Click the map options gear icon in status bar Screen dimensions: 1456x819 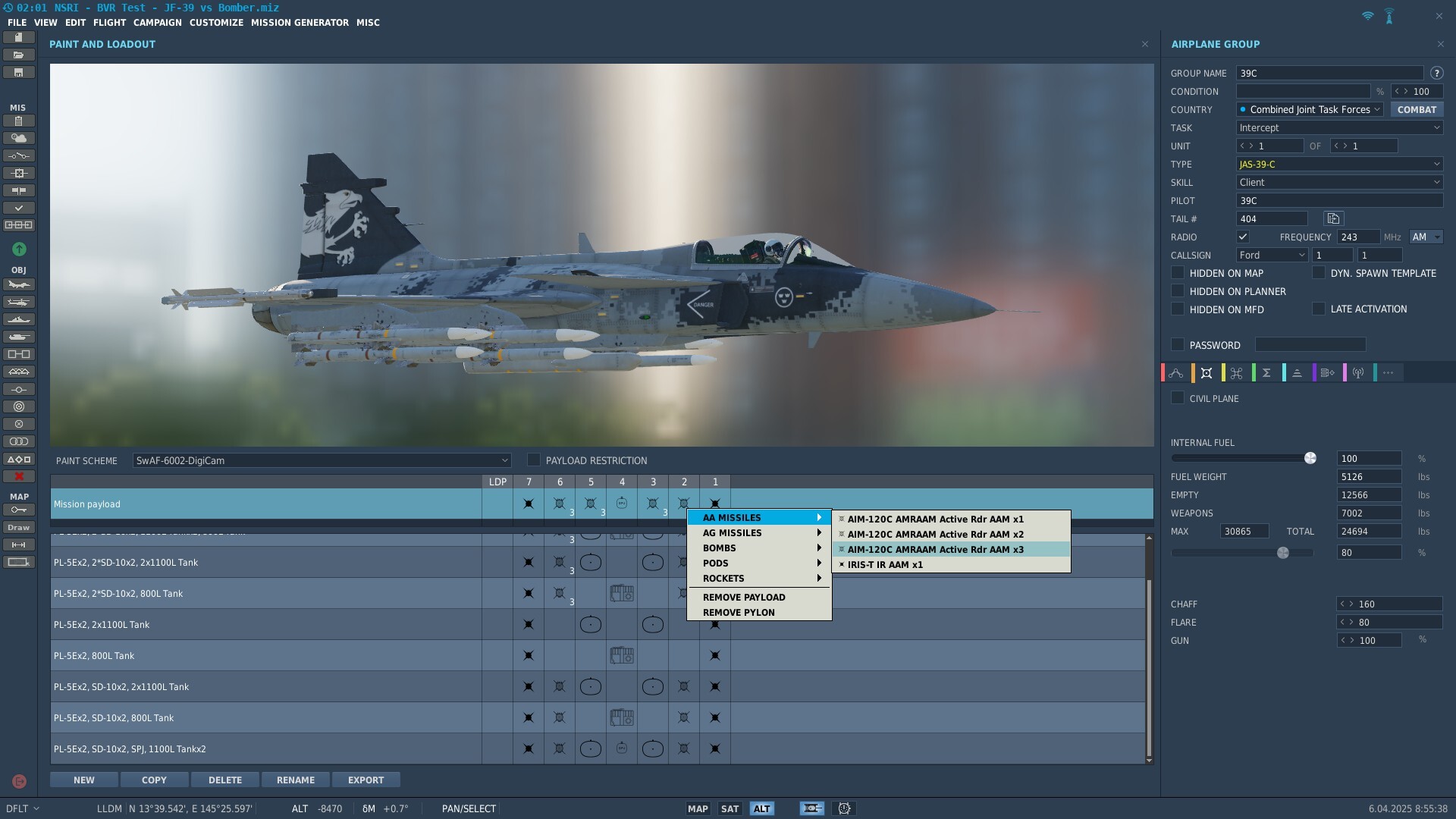click(844, 808)
